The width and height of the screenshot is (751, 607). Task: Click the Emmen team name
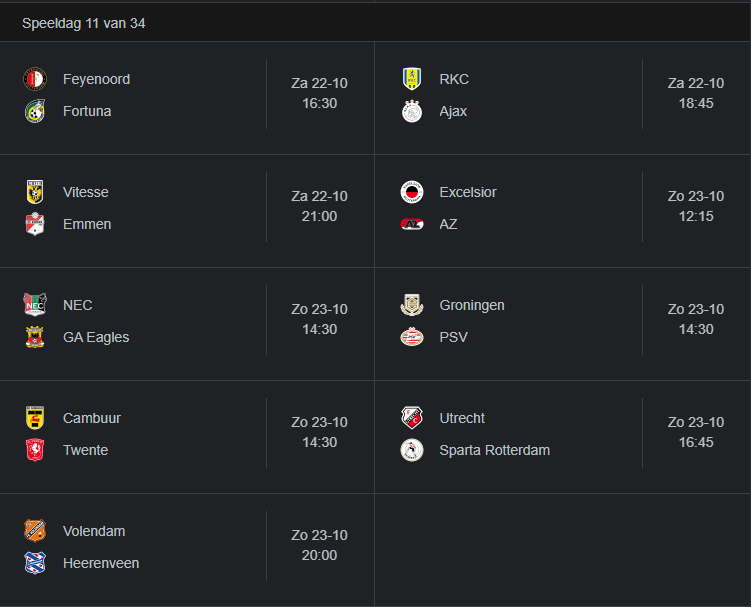(87, 224)
